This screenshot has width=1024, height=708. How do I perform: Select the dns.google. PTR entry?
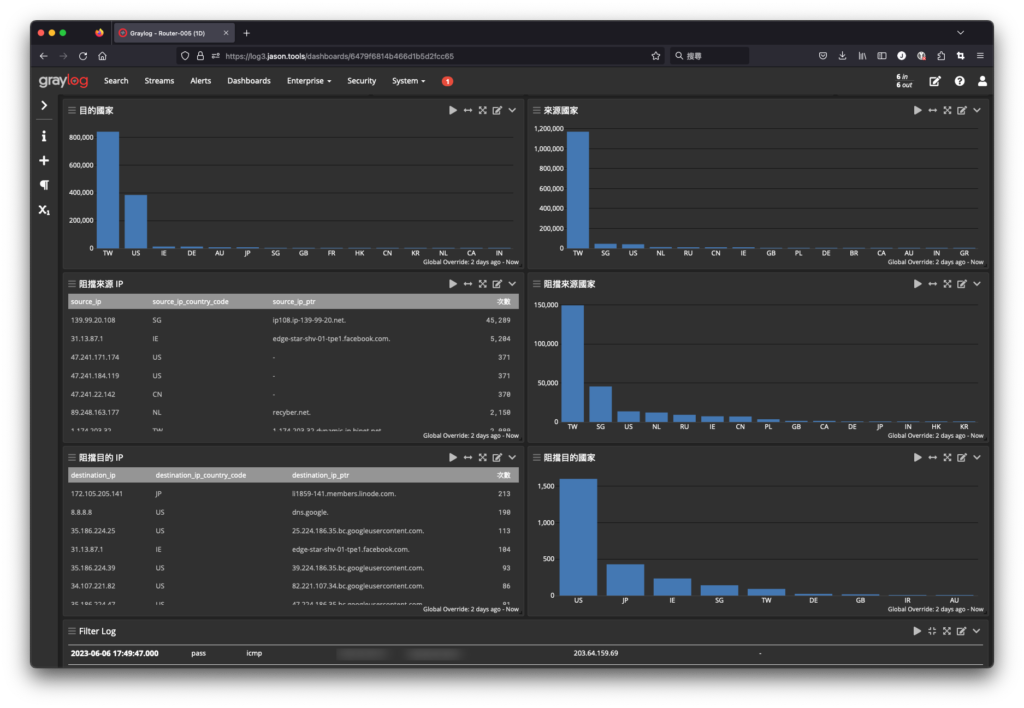coord(310,513)
